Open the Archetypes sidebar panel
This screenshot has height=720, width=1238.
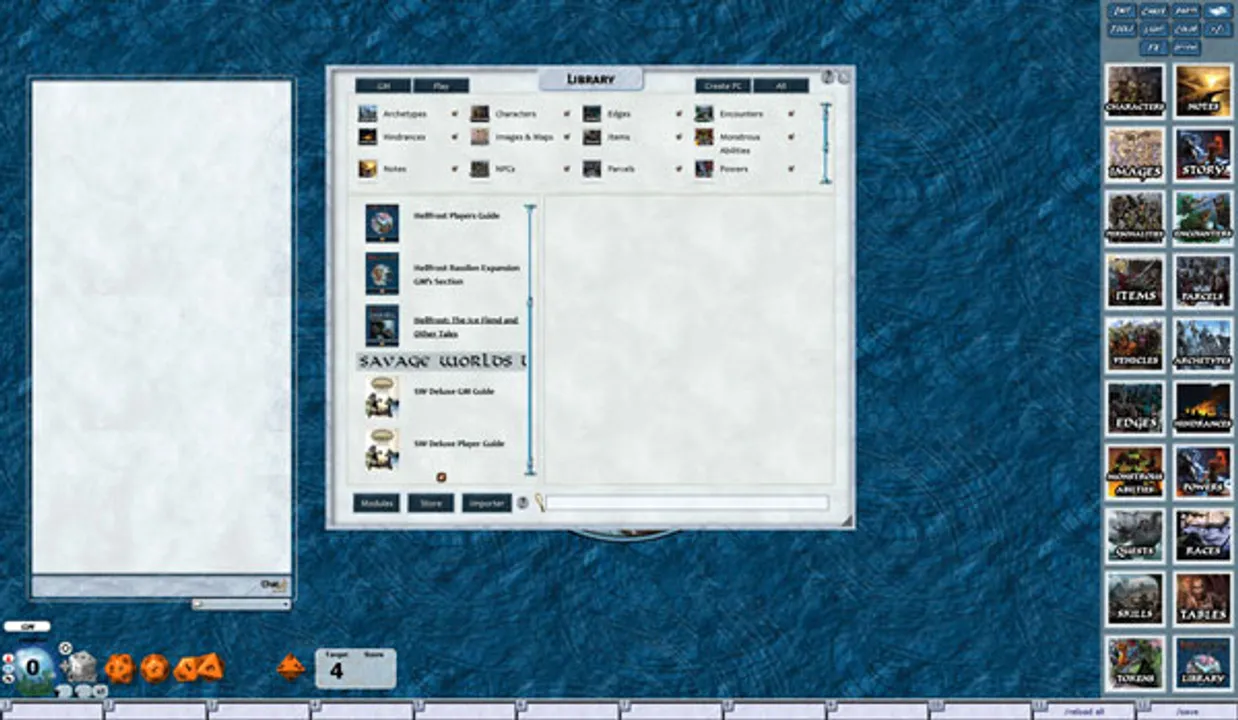[1203, 344]
